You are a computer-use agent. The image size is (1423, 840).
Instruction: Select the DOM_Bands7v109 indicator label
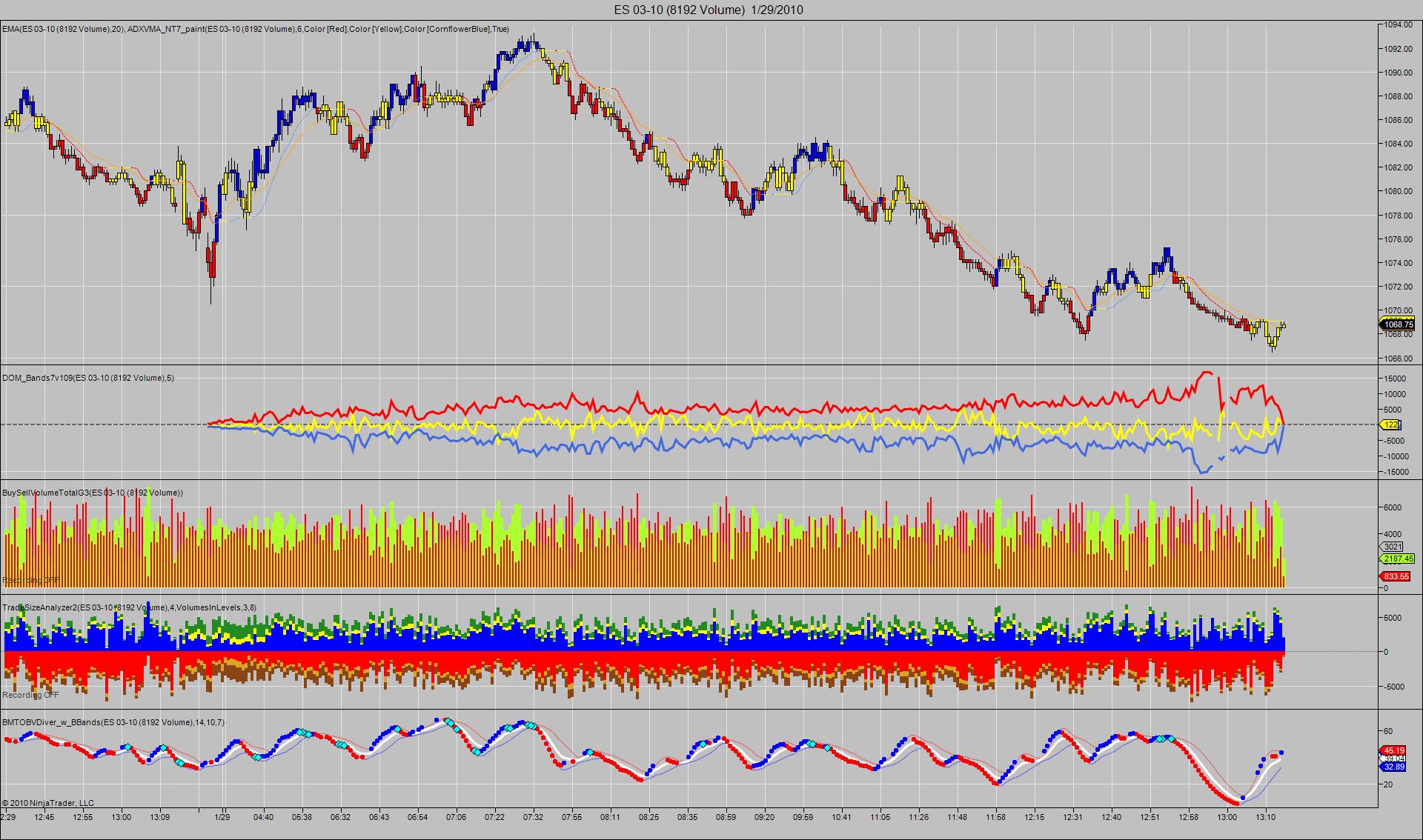coord(88,378)
